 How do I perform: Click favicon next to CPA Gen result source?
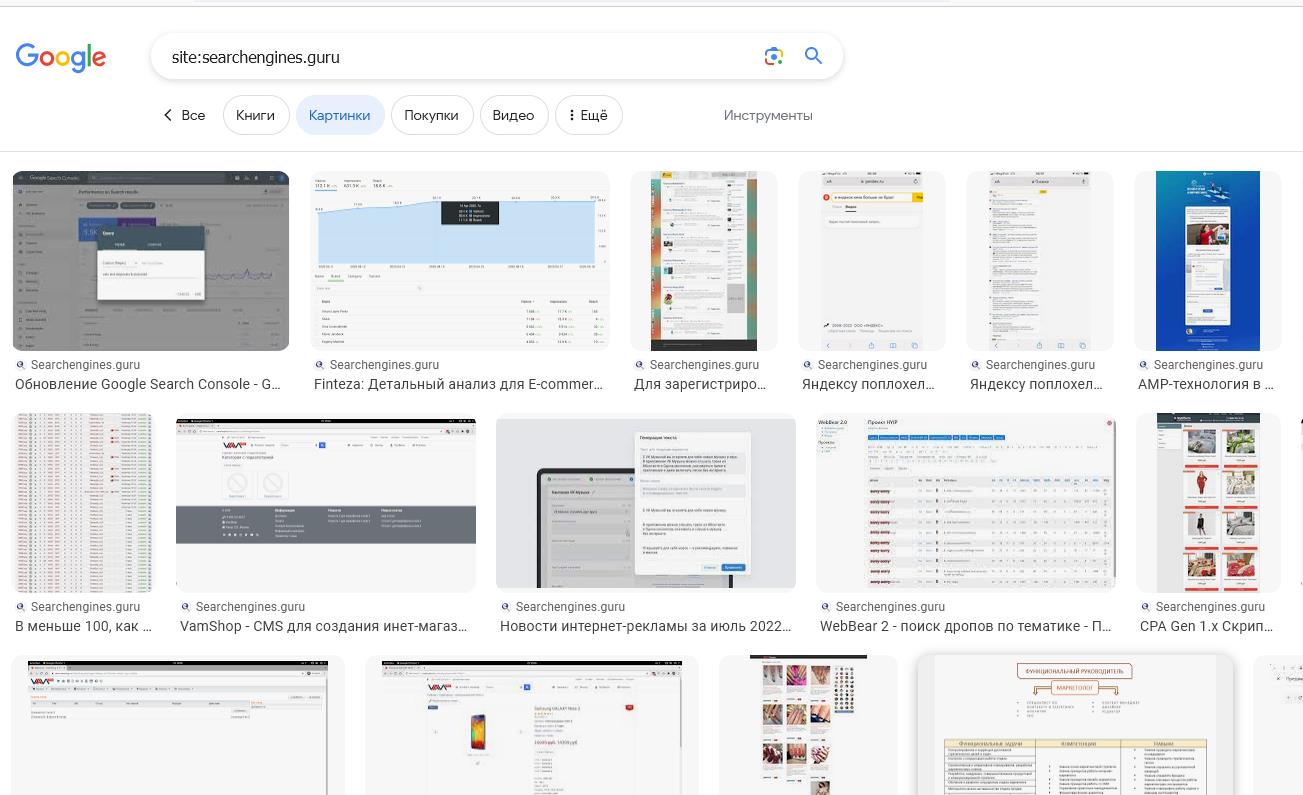pyautogui.click(x=1146, y=607)
